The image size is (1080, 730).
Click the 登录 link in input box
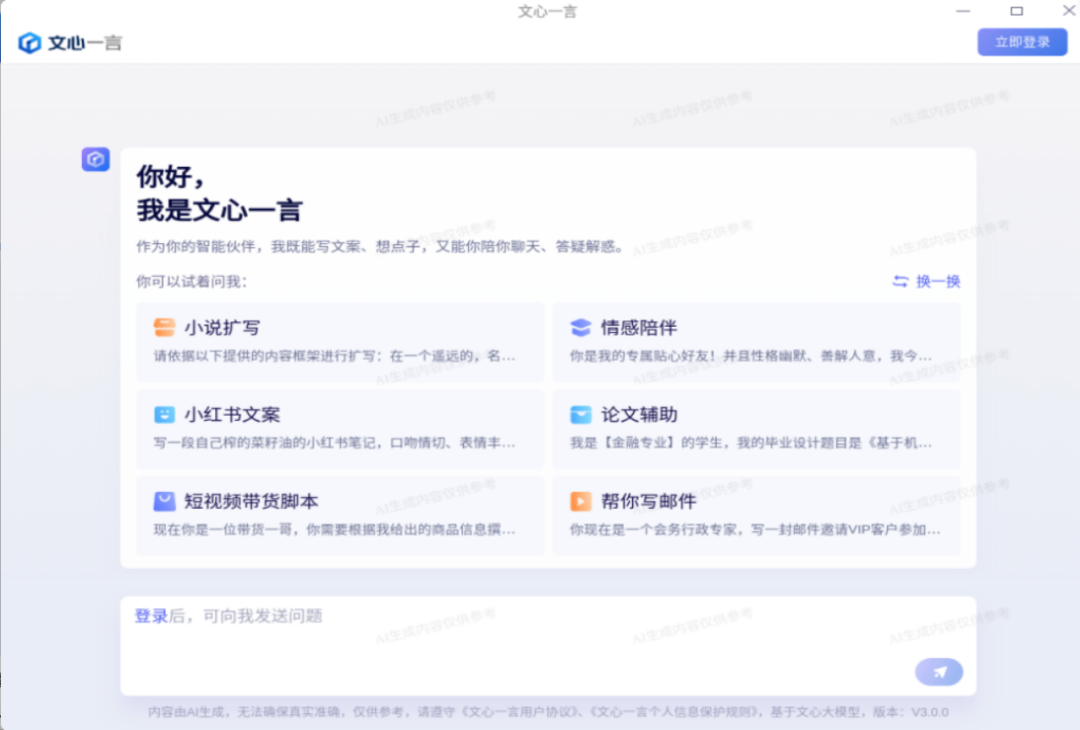151,616
